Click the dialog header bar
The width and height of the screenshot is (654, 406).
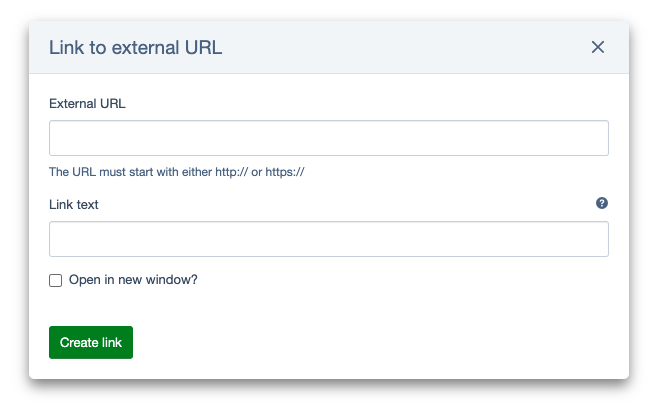click(400, 47)
